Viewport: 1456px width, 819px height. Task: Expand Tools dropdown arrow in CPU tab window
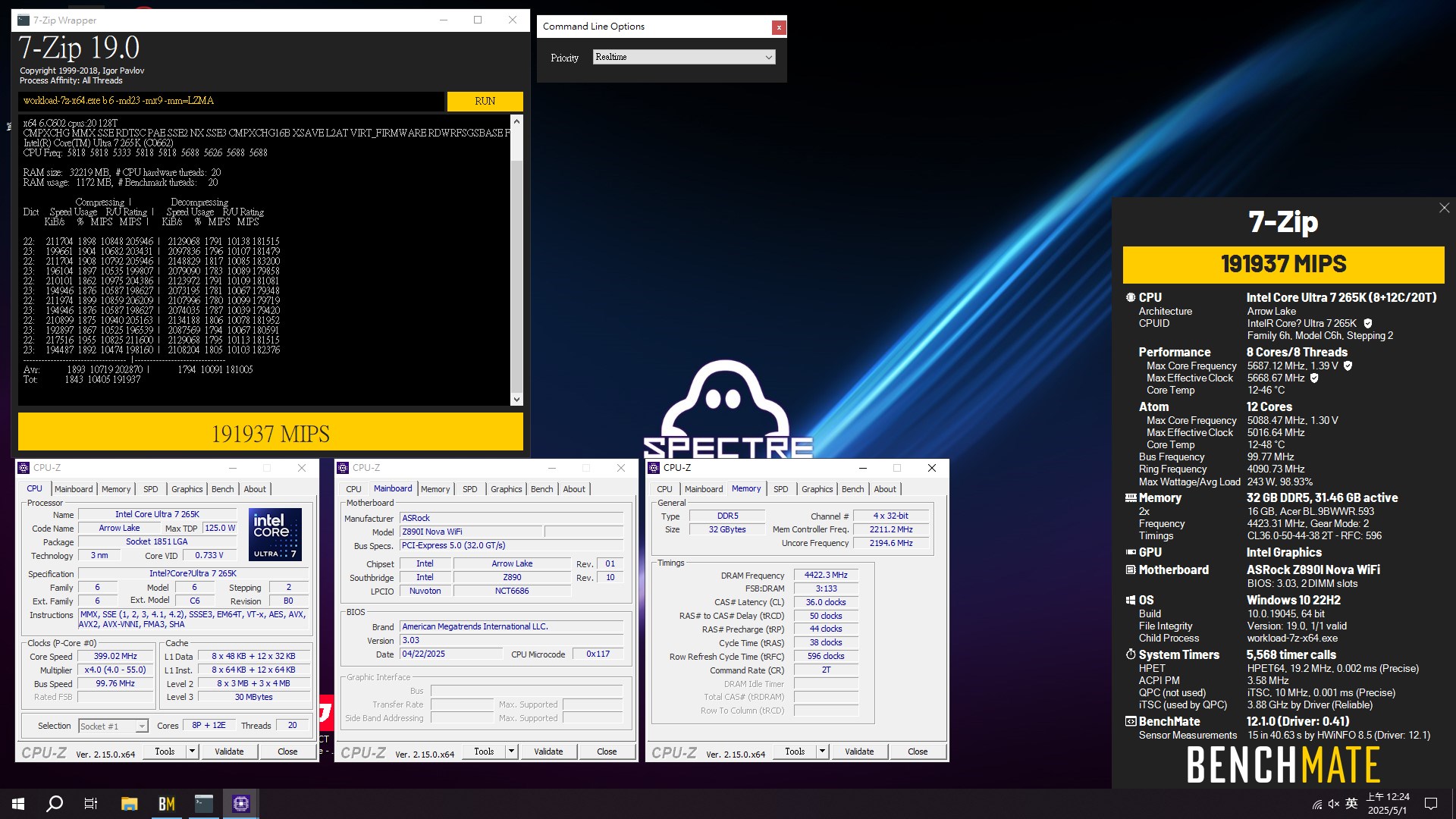[192, 752]
